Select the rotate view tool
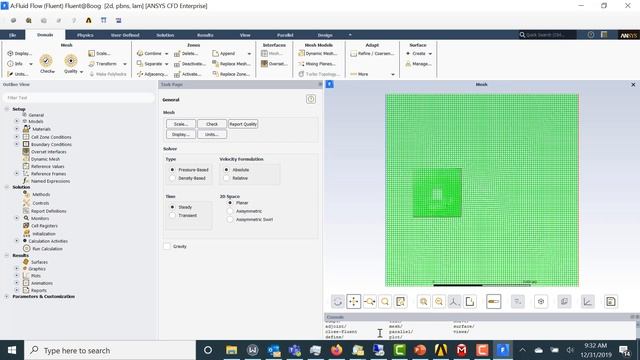 click(x=338, y=302)
